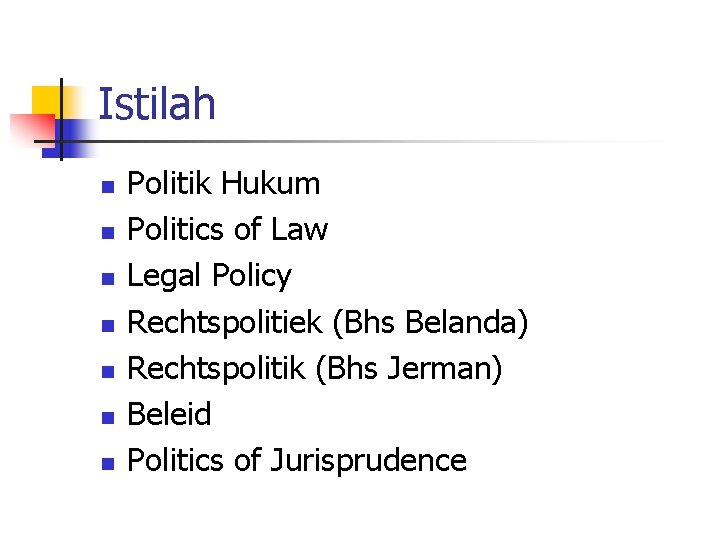Click the blue bullet beside Legal Policy
Viewport: 720px width, 540px height.
(108, 279)
